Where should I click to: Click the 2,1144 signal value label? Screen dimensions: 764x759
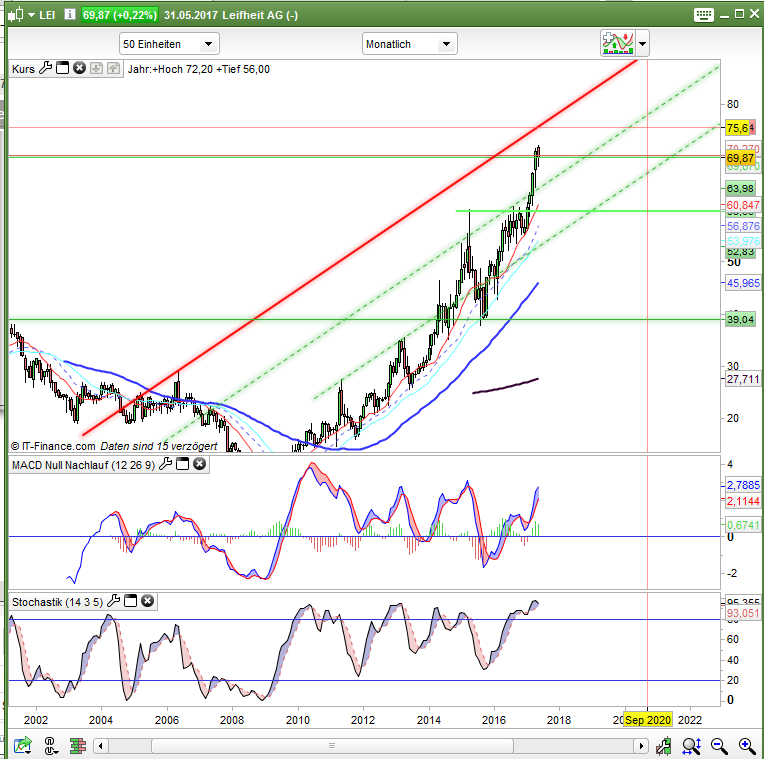coord(743,501)
